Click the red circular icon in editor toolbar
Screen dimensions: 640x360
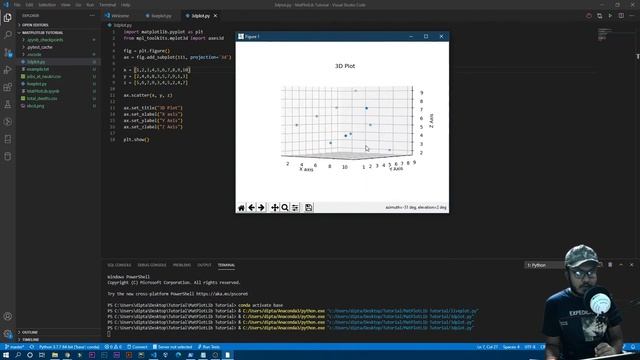[589, 16]
